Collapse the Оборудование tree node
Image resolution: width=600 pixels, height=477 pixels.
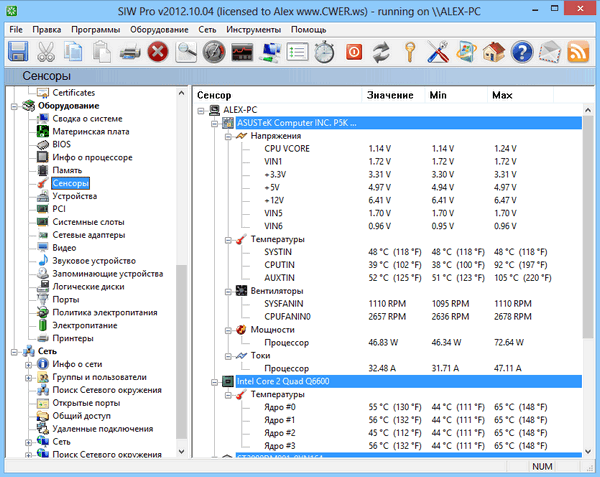click(14, 105)
